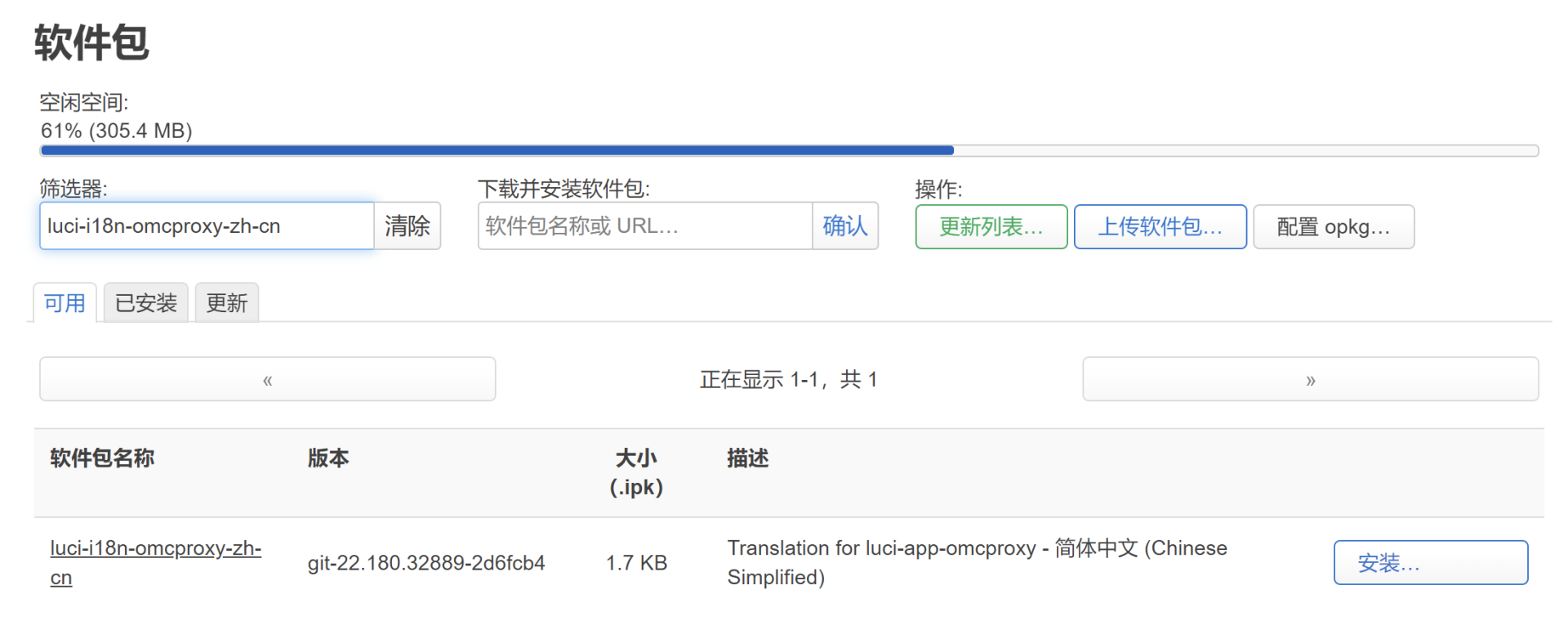This screenshot has height=630, width=1568.
Task: Click the 软件包名称 column header
Action: point(102,458)
